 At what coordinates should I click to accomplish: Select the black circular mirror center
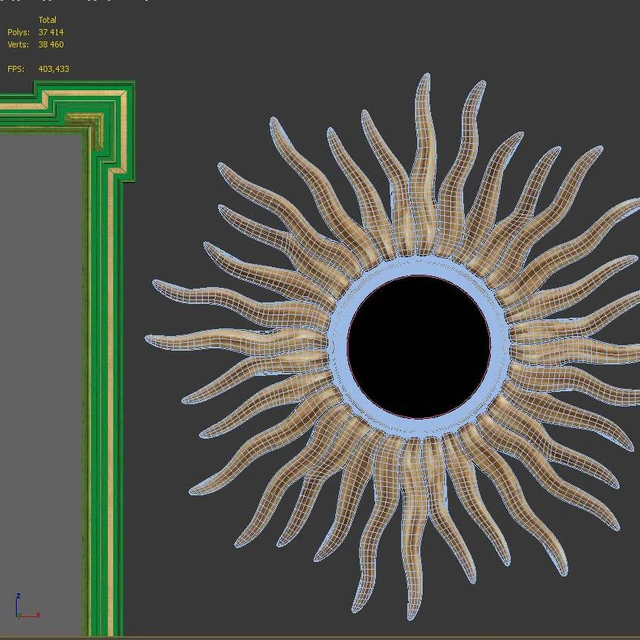[419, 347]
